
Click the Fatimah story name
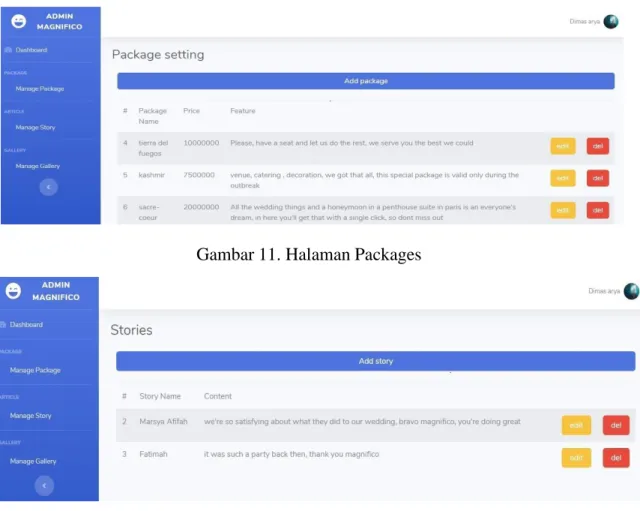click(153, 454)
